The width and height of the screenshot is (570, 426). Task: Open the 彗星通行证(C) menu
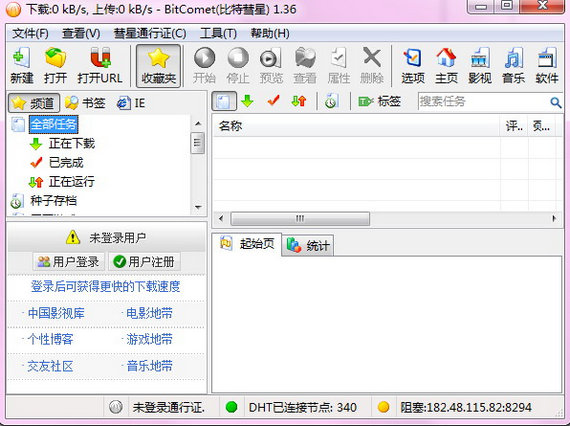(150, 33)
